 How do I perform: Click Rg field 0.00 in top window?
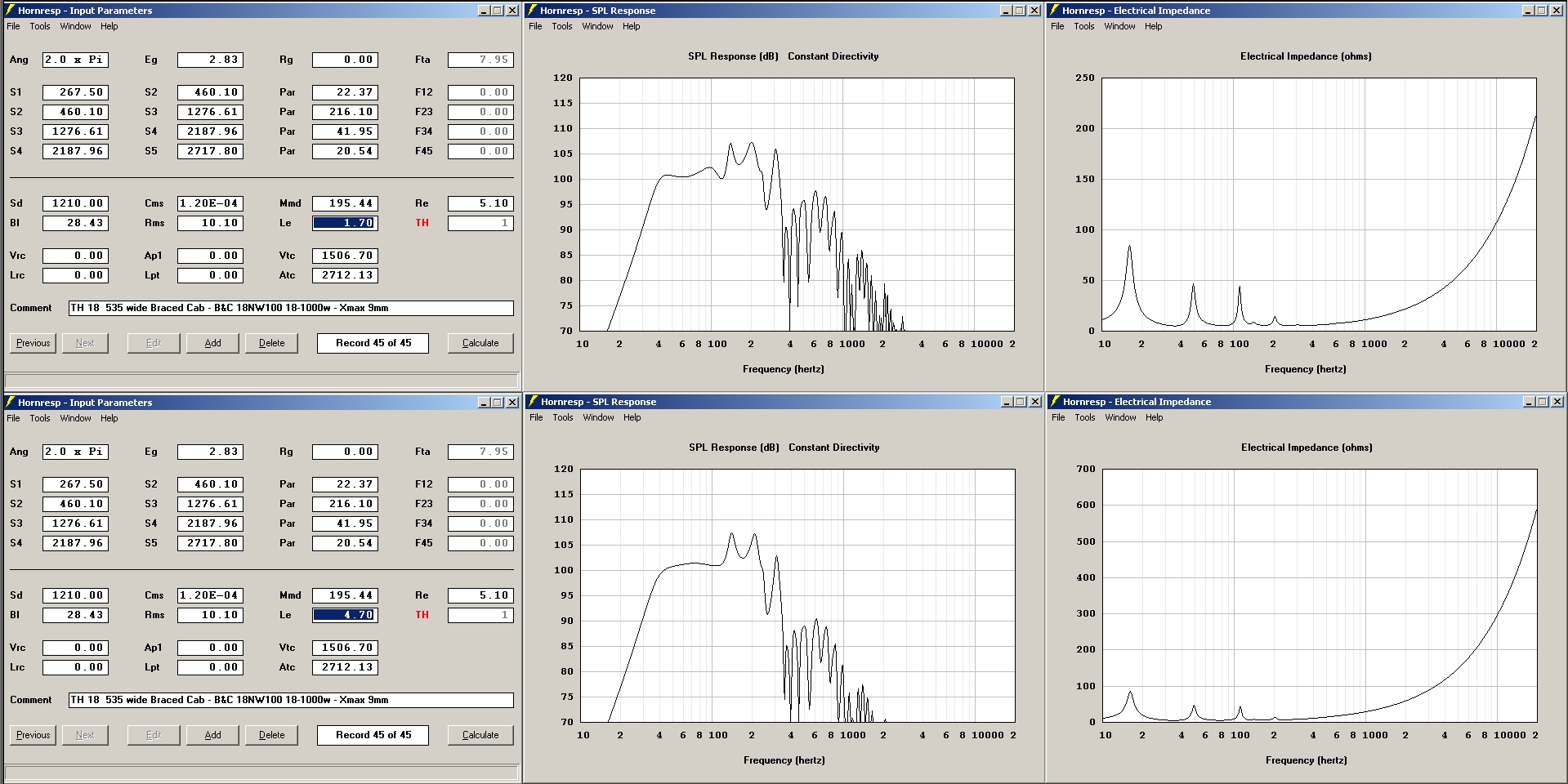pyautogui.click(x=345, y=60)
